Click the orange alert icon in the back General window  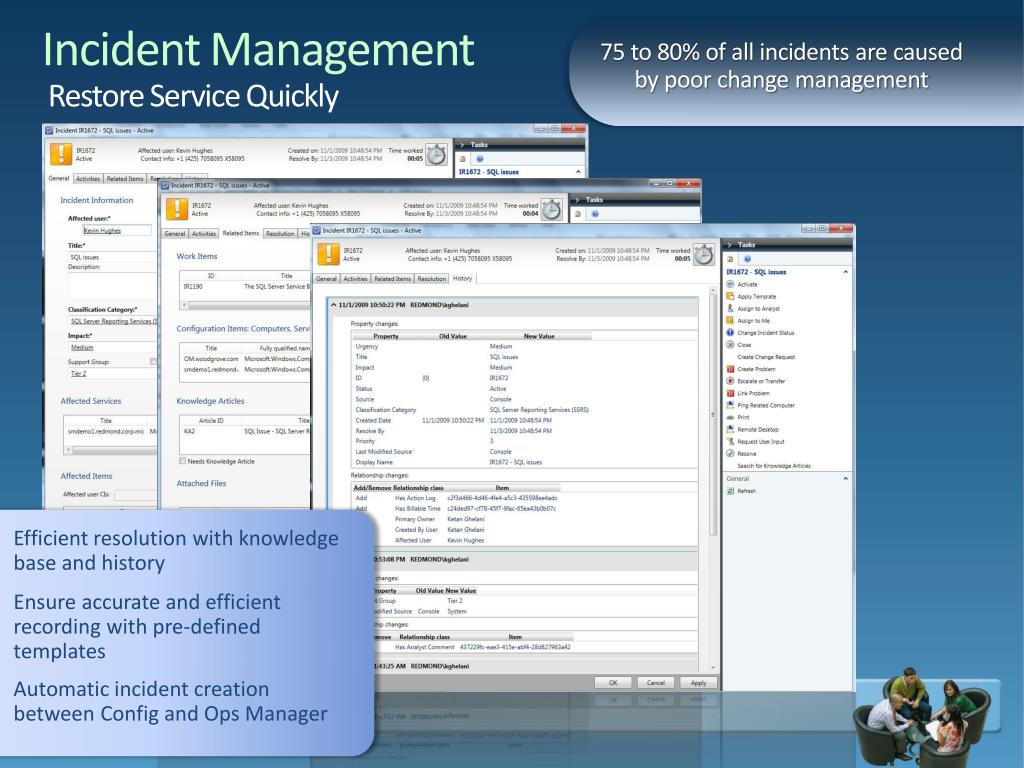coord(61,154)
